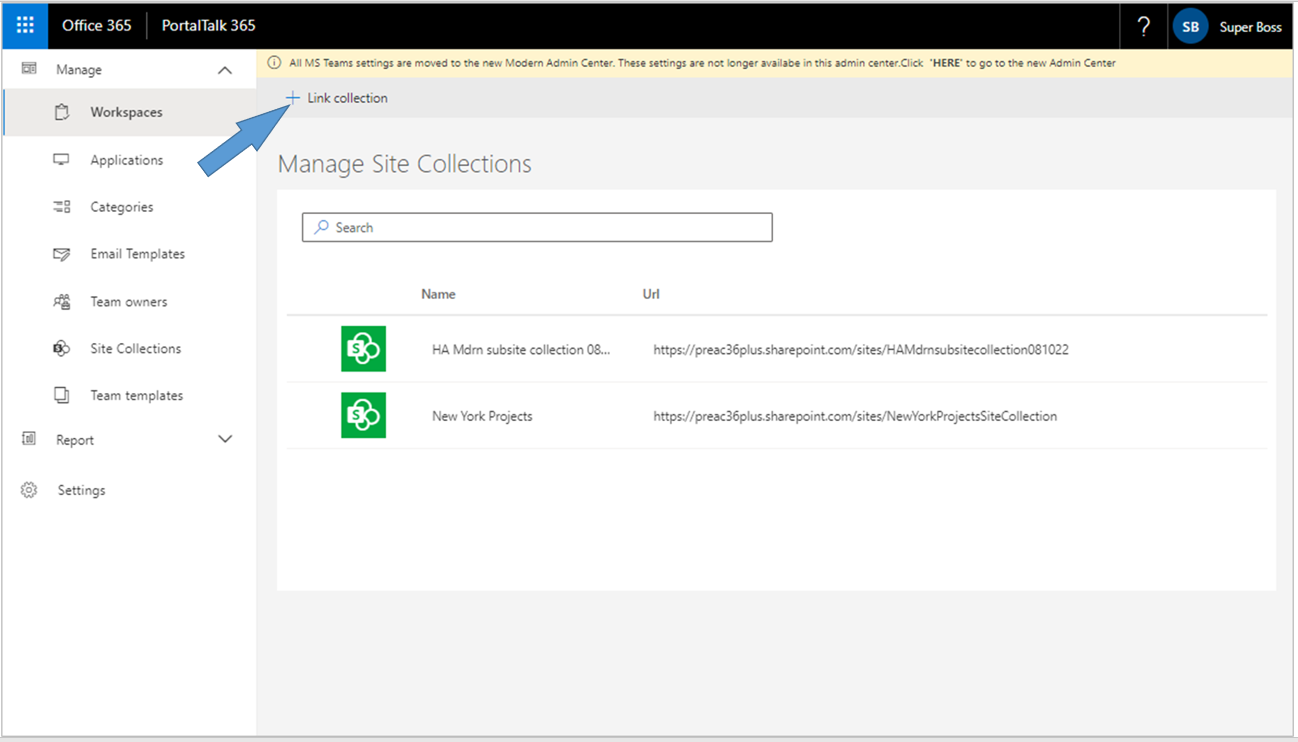1298x742 pixels.
Task: Open the Office 365 app launcher grid
Action: [25, 25]
